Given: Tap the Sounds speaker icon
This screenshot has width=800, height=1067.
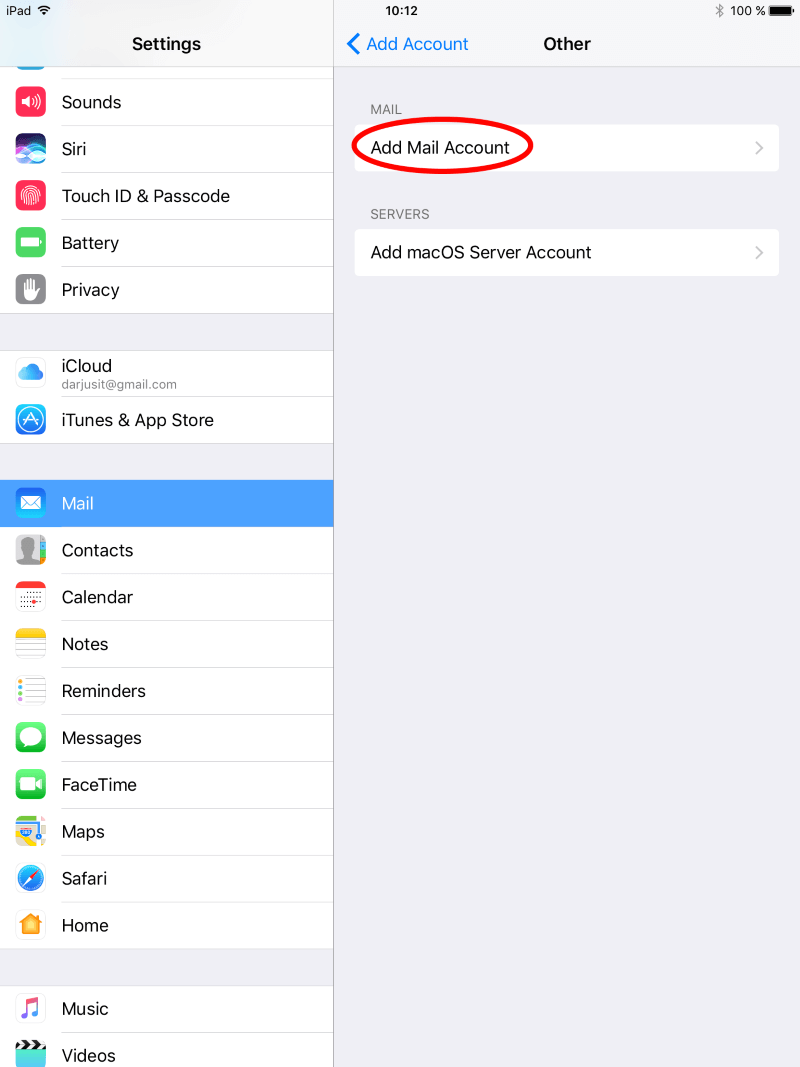Looking at the screenshot, I should (31, 102).
